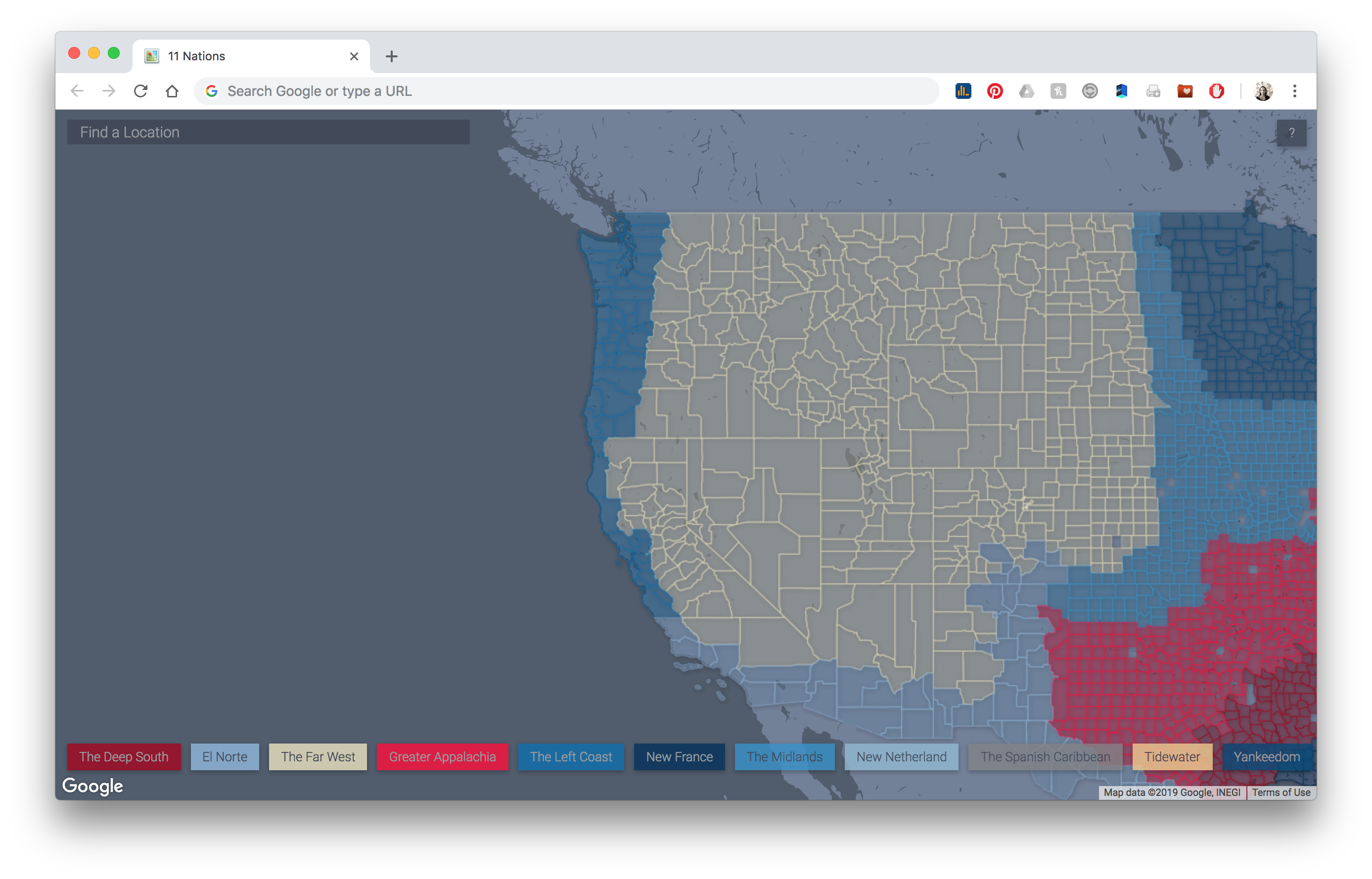Go to the browser home page
This screenshot has height=879, width=1372.
point(172,91)
